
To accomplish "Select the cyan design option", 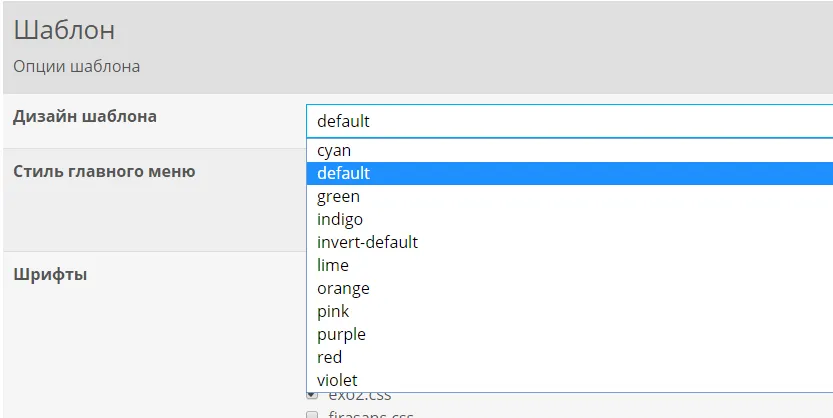I will click(x=334, y=150).
